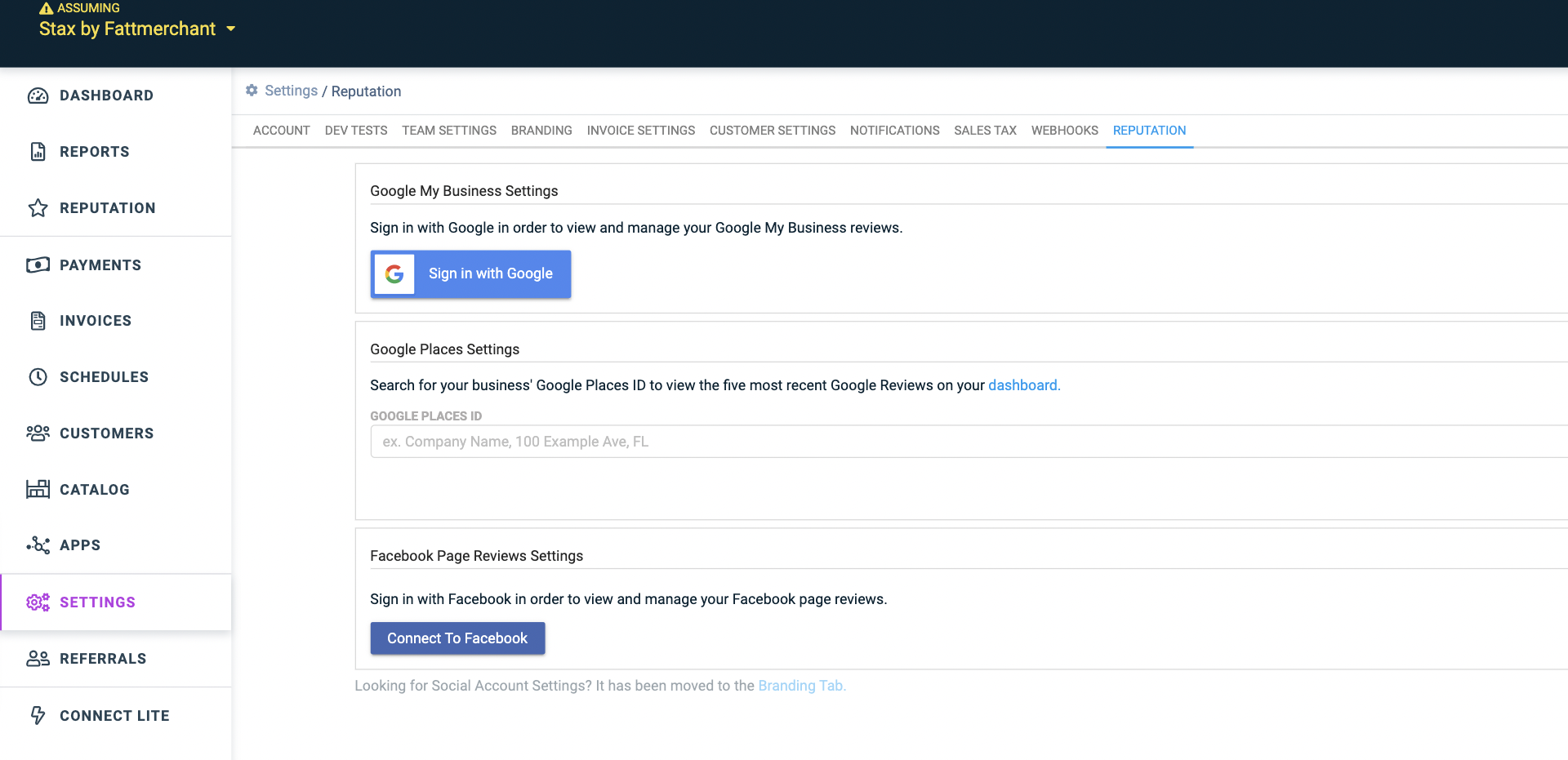Open Customers from the sidebar label

pos(107,433)
